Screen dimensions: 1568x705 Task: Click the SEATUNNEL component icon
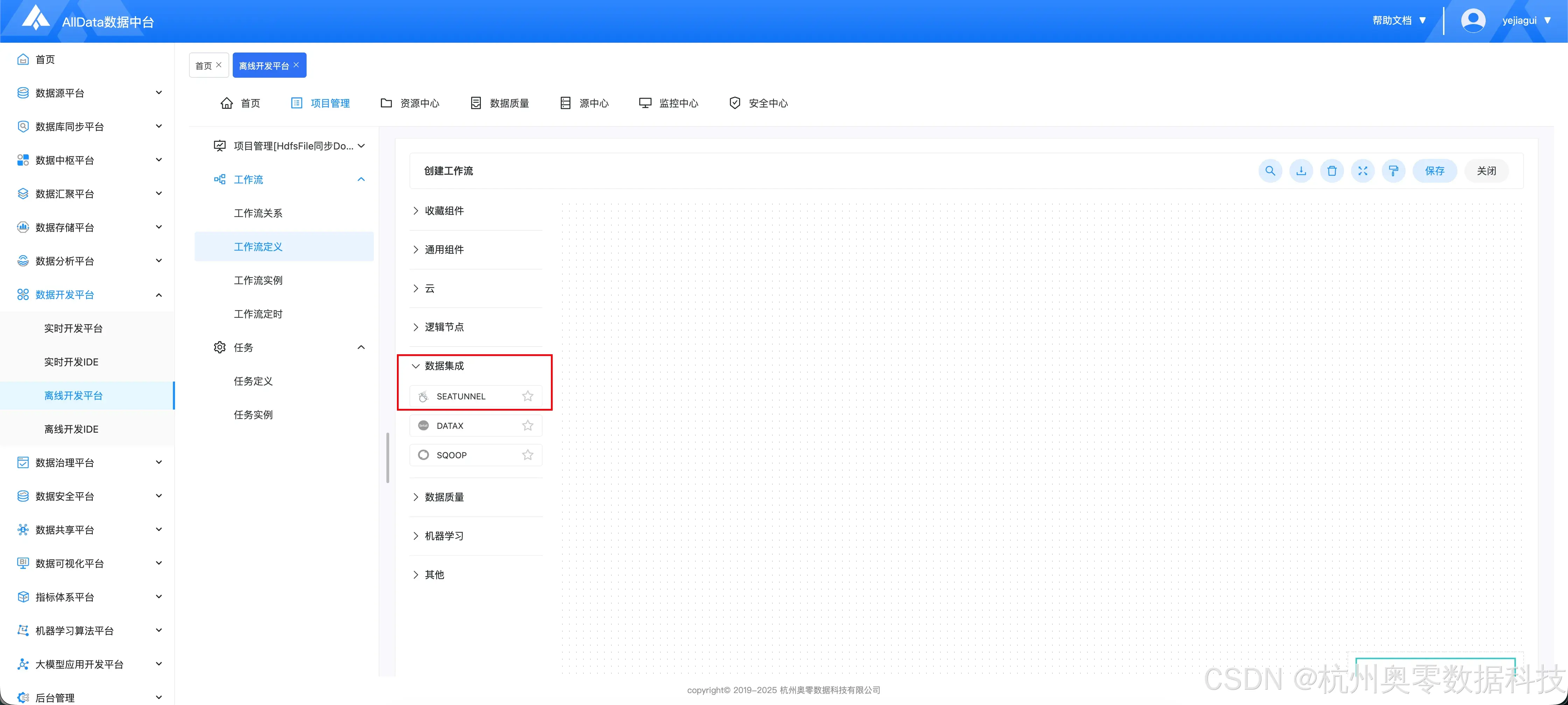(x=423, y=396)
